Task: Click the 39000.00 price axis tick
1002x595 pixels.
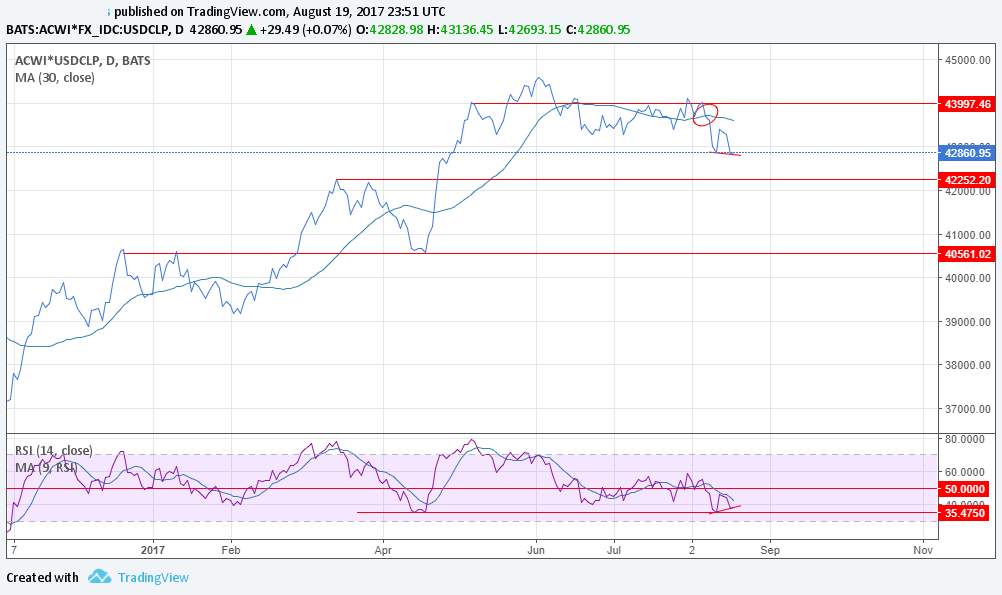Action: pyautogui.click(x=967, y=321)
